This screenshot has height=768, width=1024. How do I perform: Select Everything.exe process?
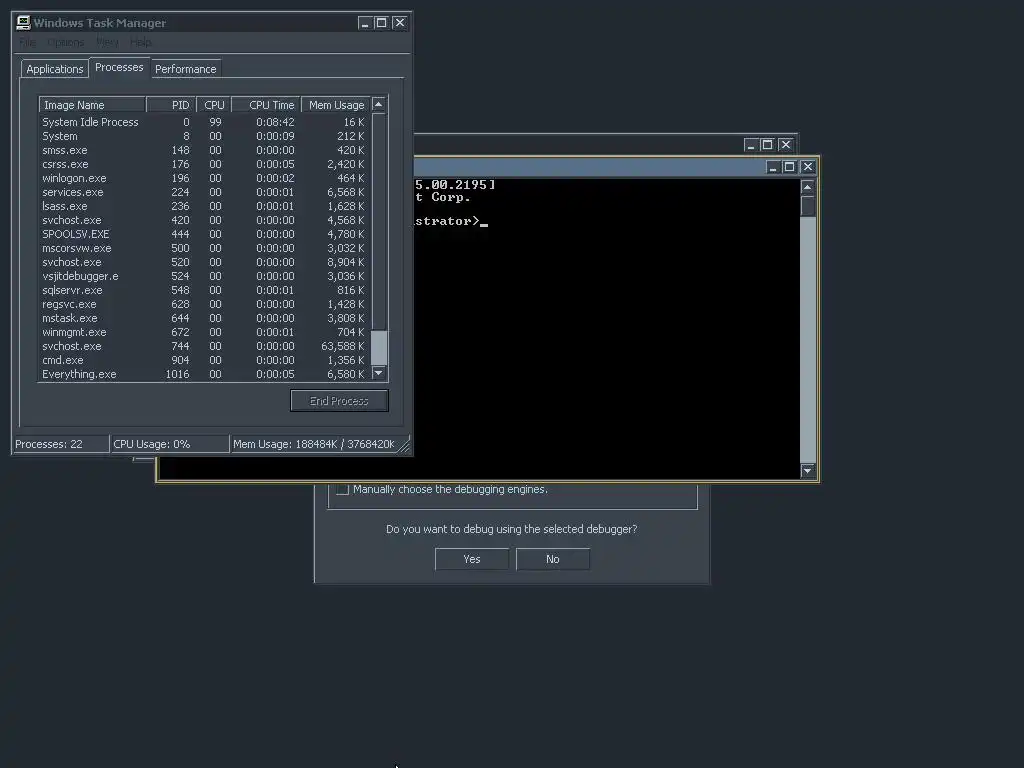tap(204, 375)
